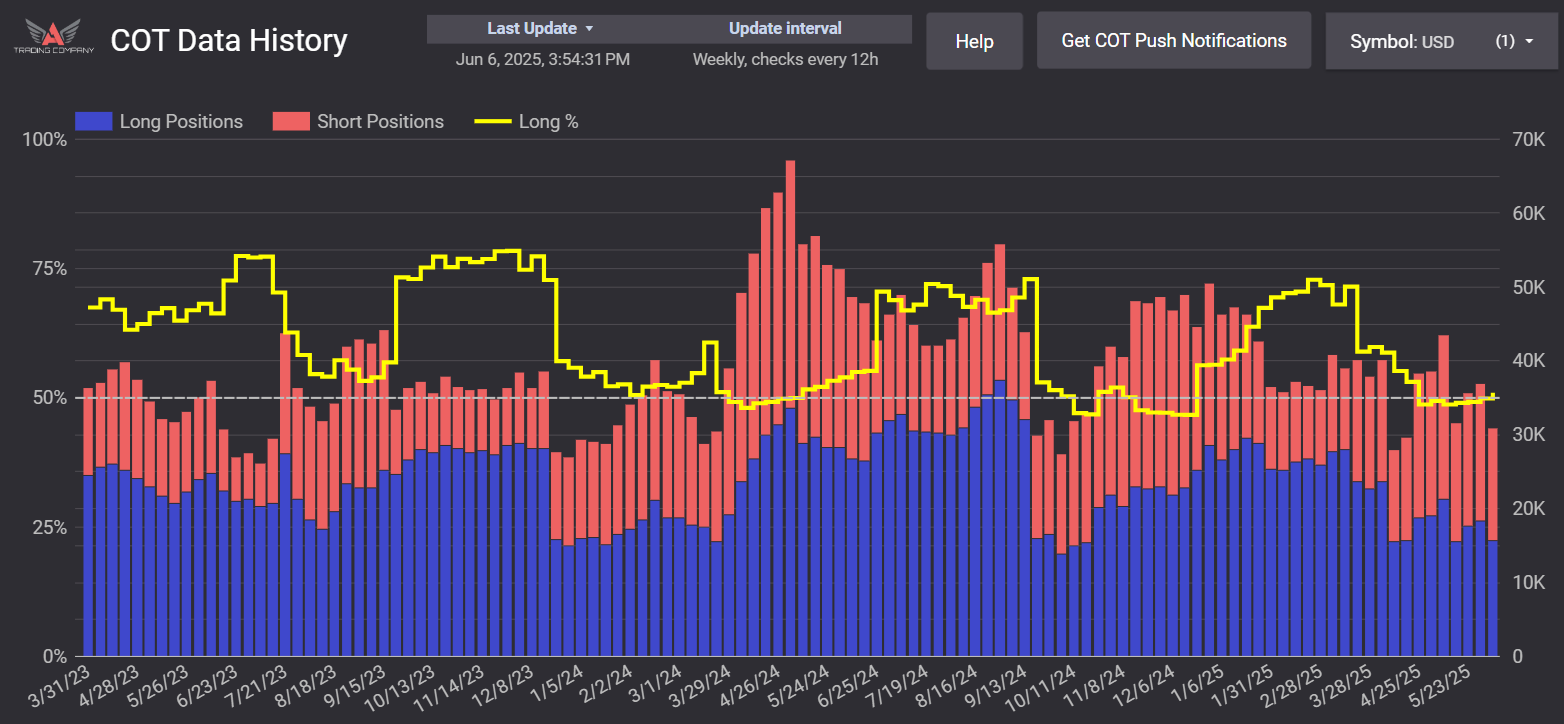Toggle the Short Positions legend label

pyautogui.click(x=380, y=122)
